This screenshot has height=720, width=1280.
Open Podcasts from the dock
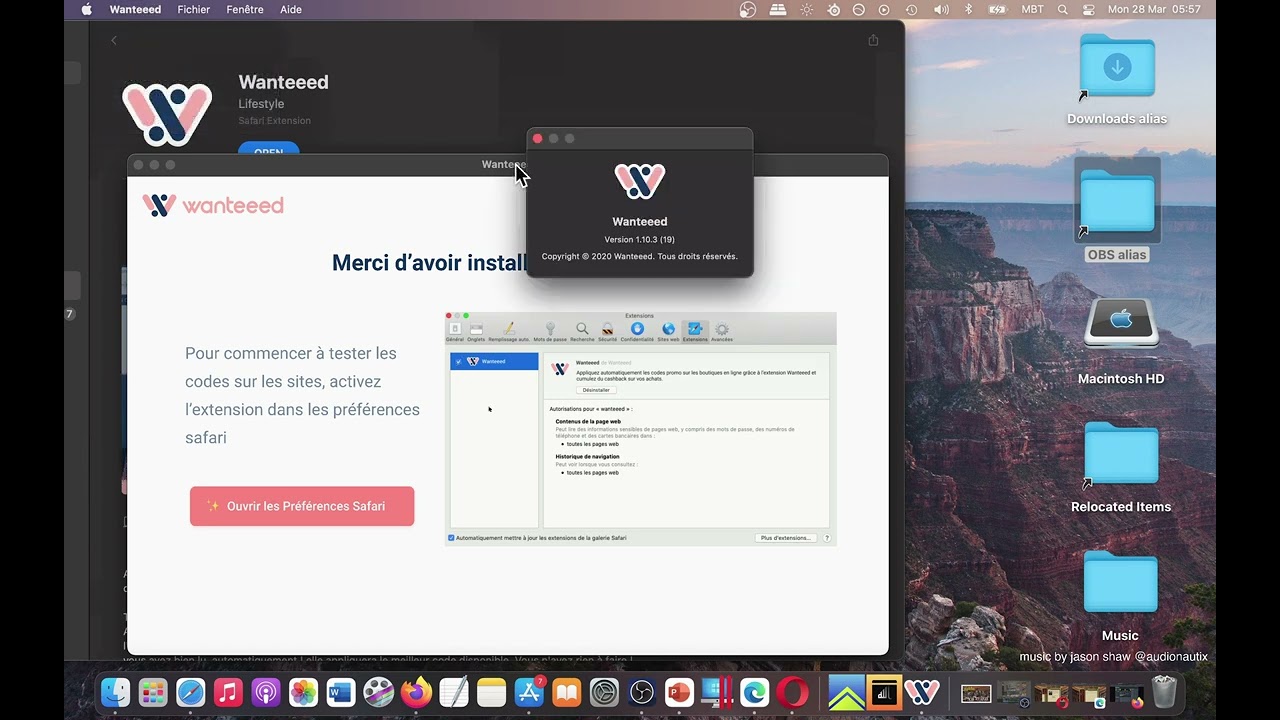pyautogui.click(x=266, y=692)
